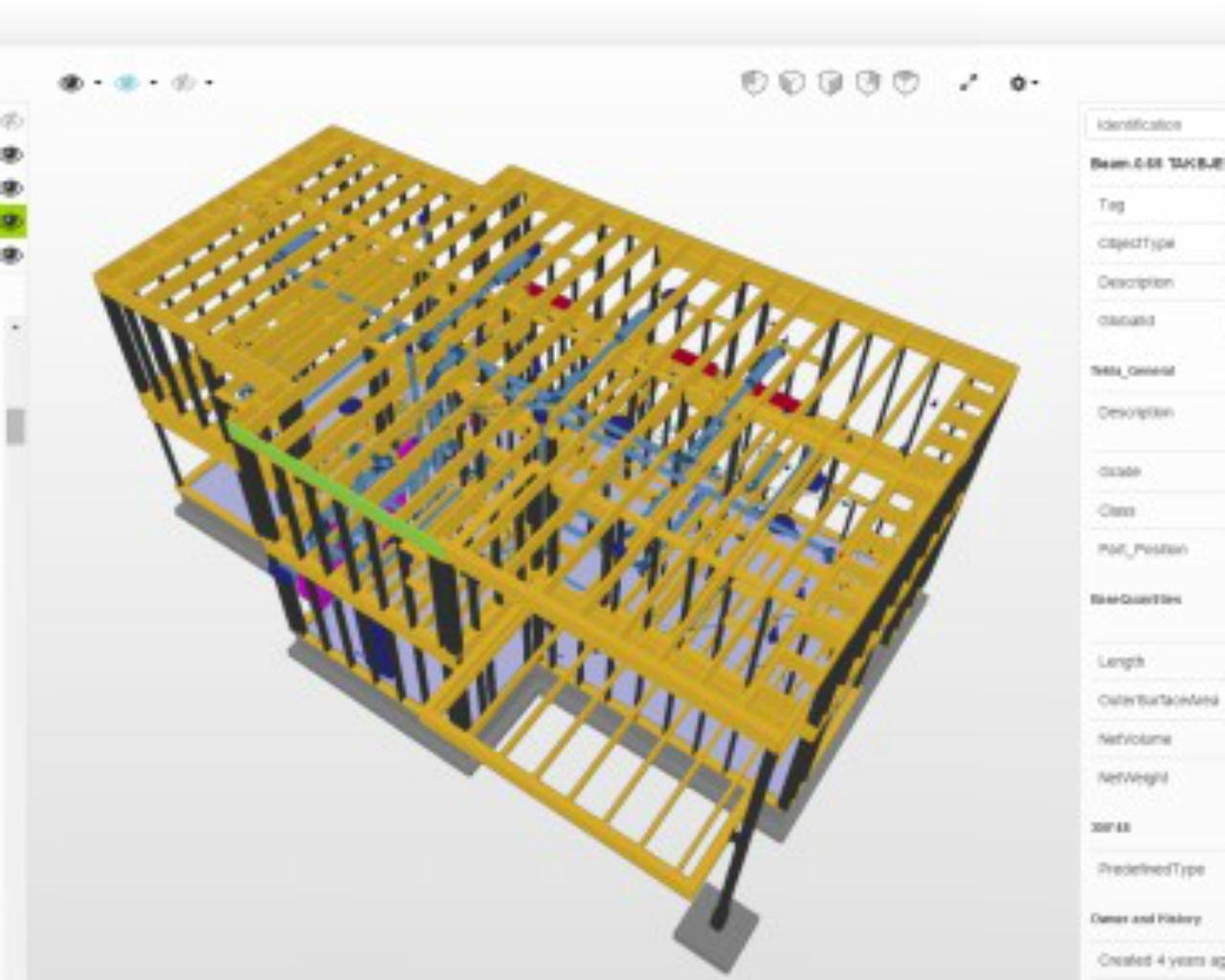Viewport: 1225px width, 980px height.
Task: Open the gear settings icon
Action: tap(1017, 83)
